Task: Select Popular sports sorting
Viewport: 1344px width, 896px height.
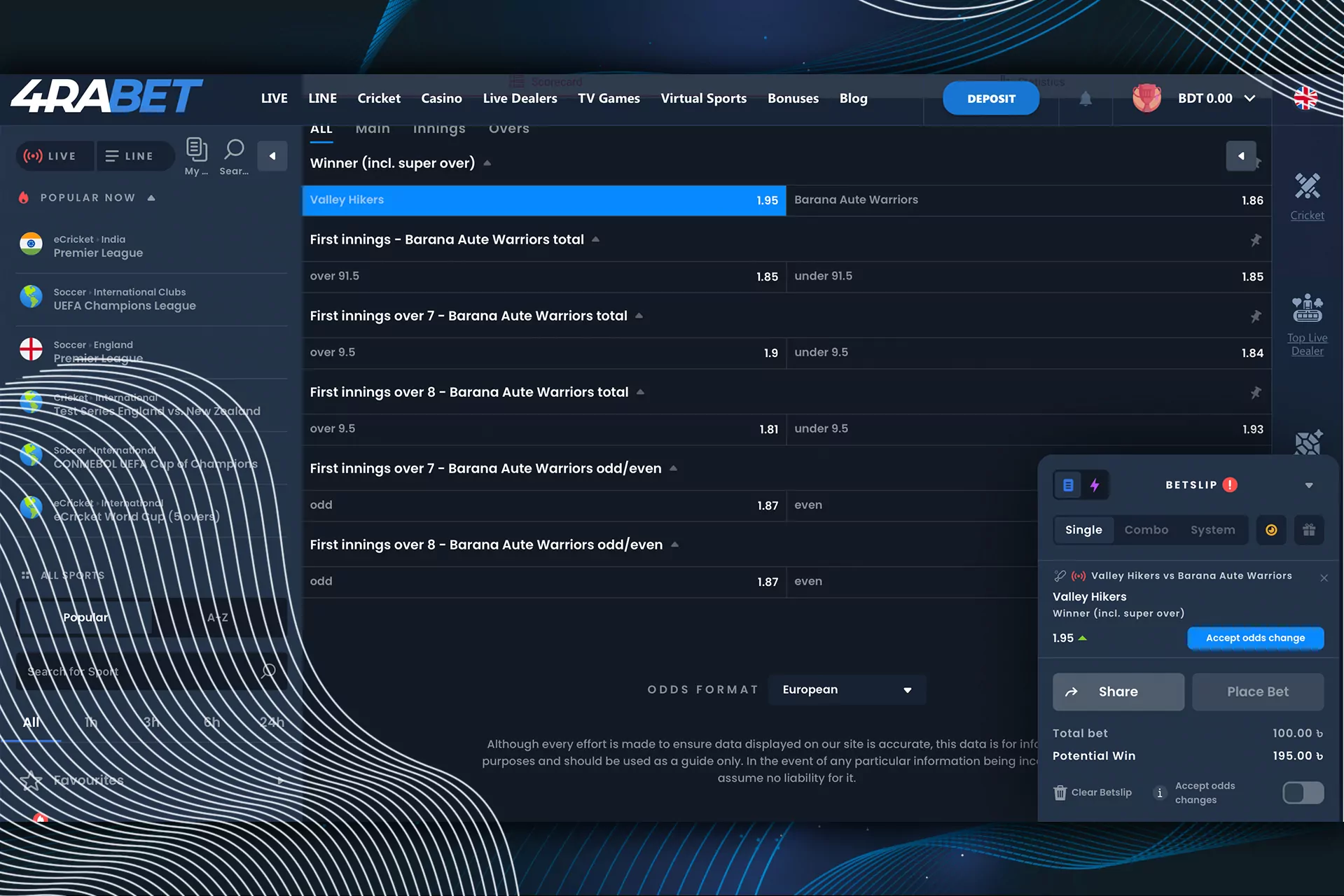Action: [x=85, y=617]
